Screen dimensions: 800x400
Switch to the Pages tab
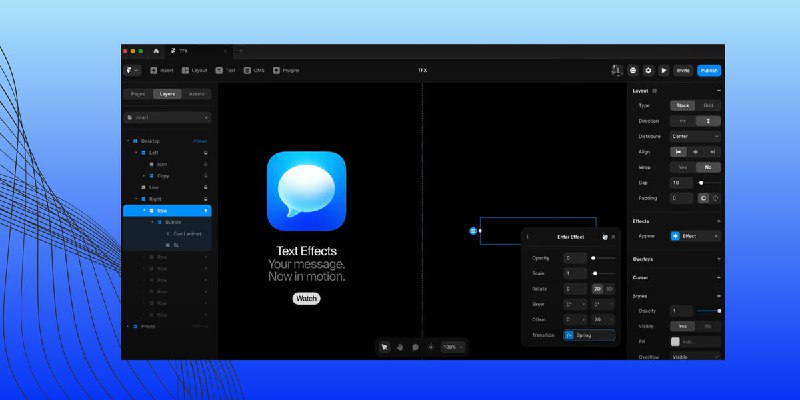pyautogui.click(x=138, y=94)
